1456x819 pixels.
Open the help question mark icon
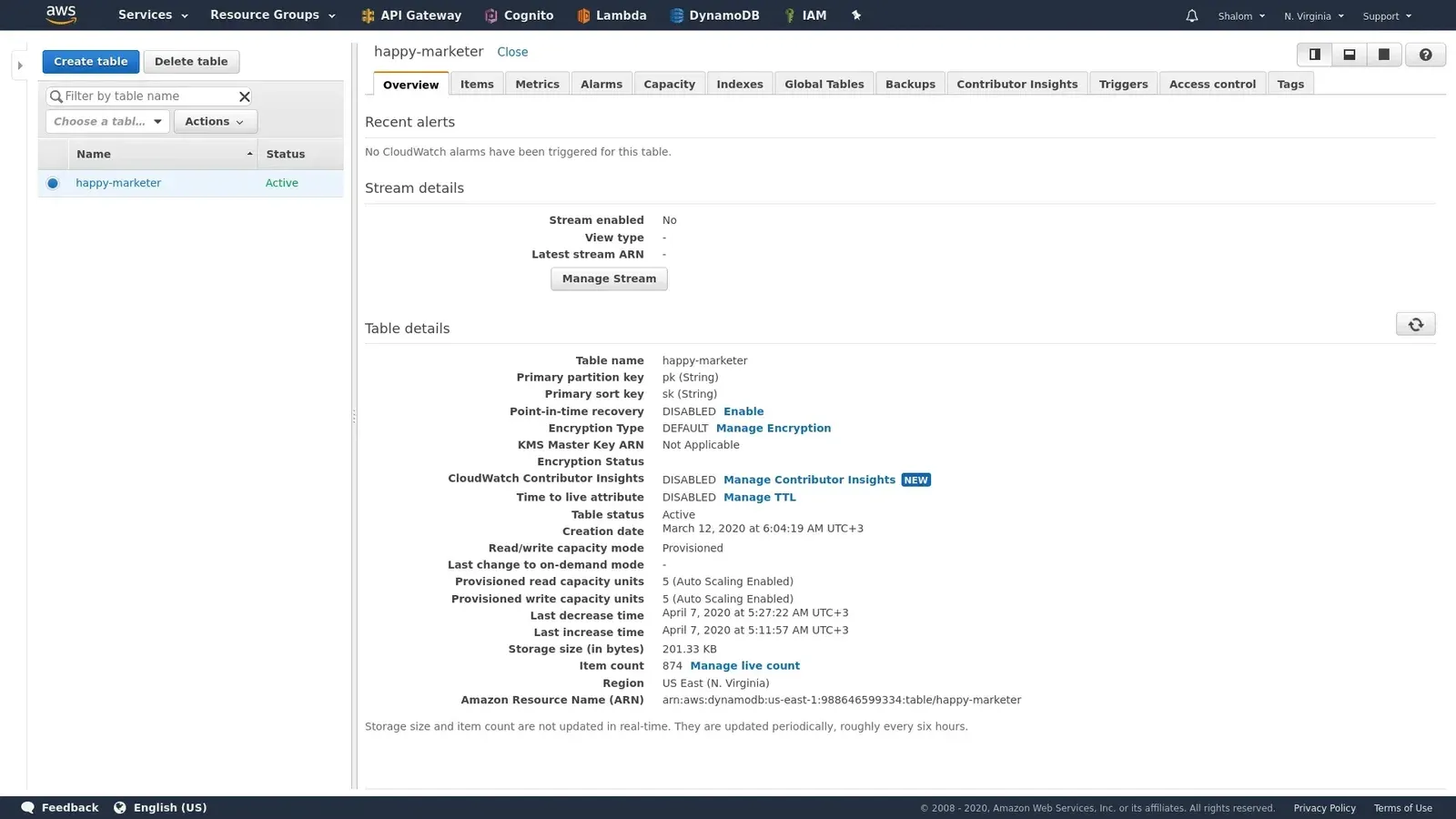click(x=1426, y=55)
